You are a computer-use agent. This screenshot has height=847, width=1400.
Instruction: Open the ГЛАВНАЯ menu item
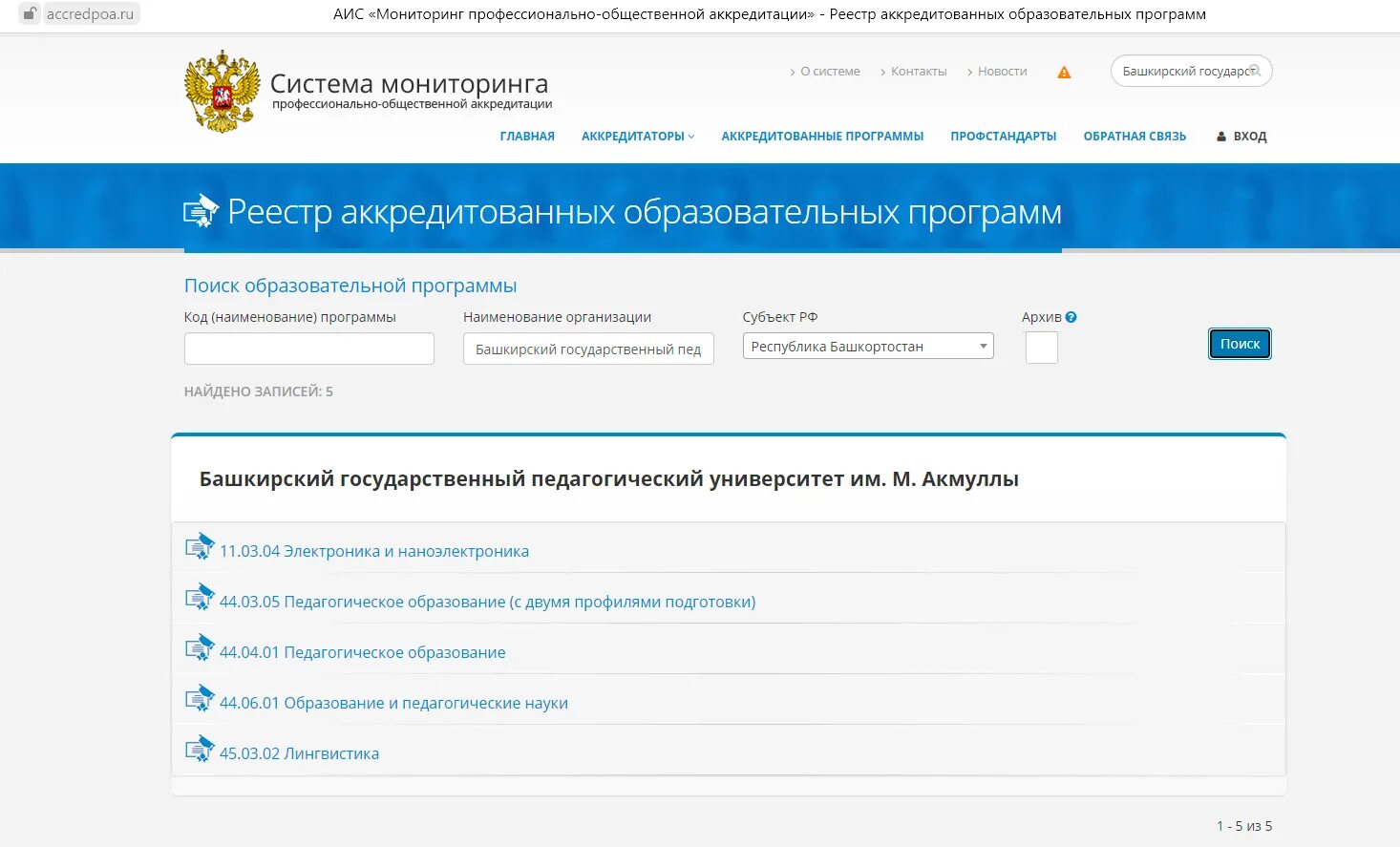point(527,137)
